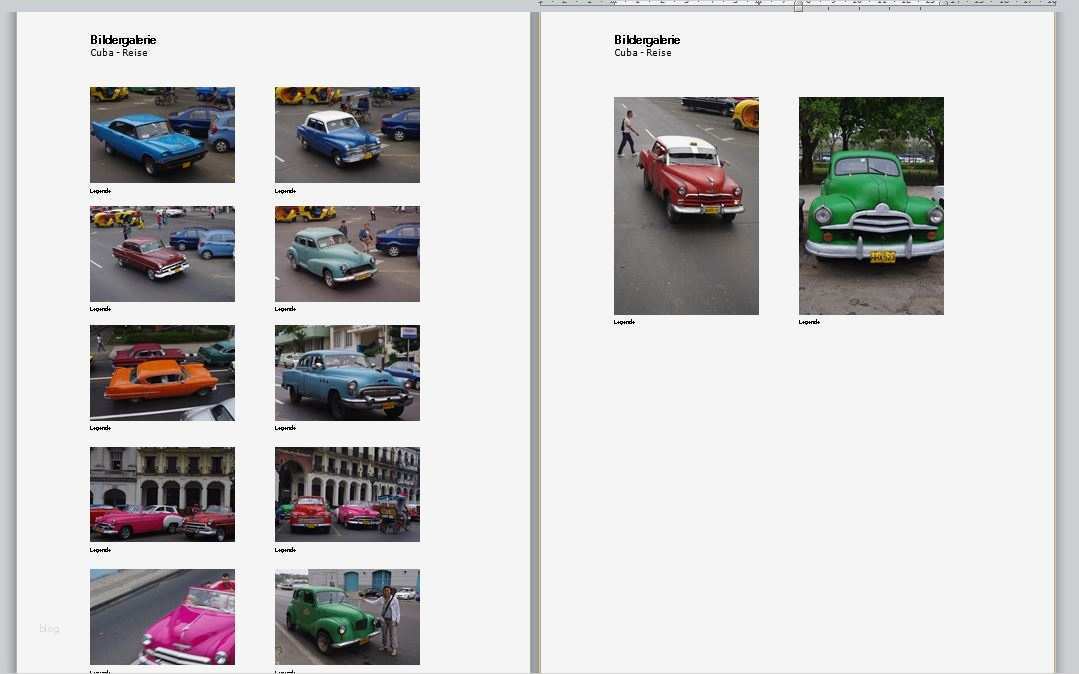
Task: Select the pink cars by colonnade photo
Action: tap(162, 494)
